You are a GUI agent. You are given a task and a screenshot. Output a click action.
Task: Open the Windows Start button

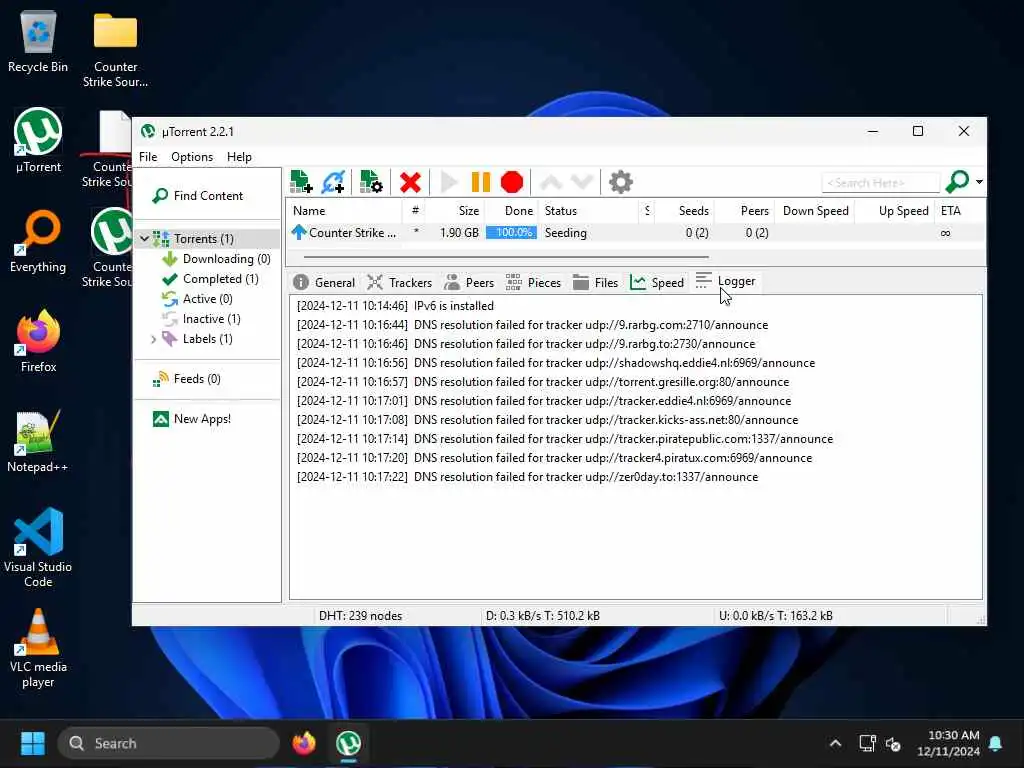33,743
